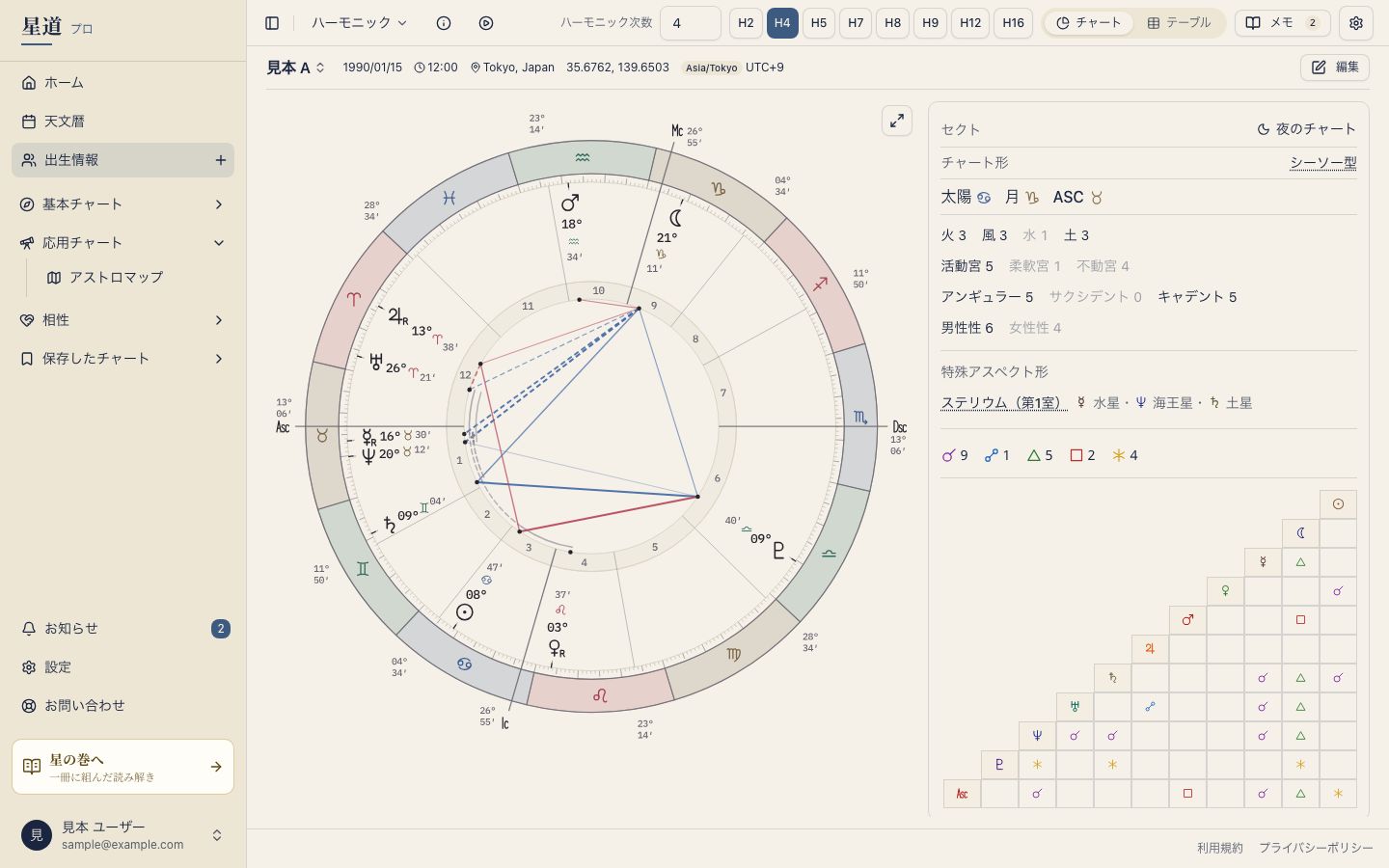Open アストロマップ sub-item
Viewport: 1389px width, 868px height.
[135, 278]
